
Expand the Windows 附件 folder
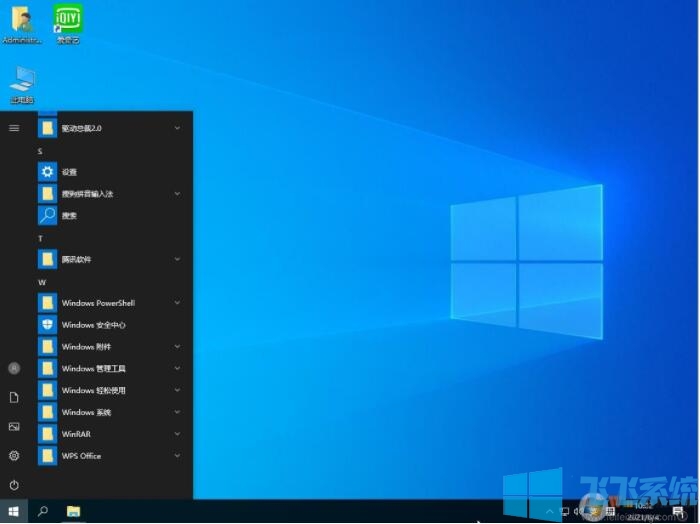pyautogui.click(x=110, y=347)
